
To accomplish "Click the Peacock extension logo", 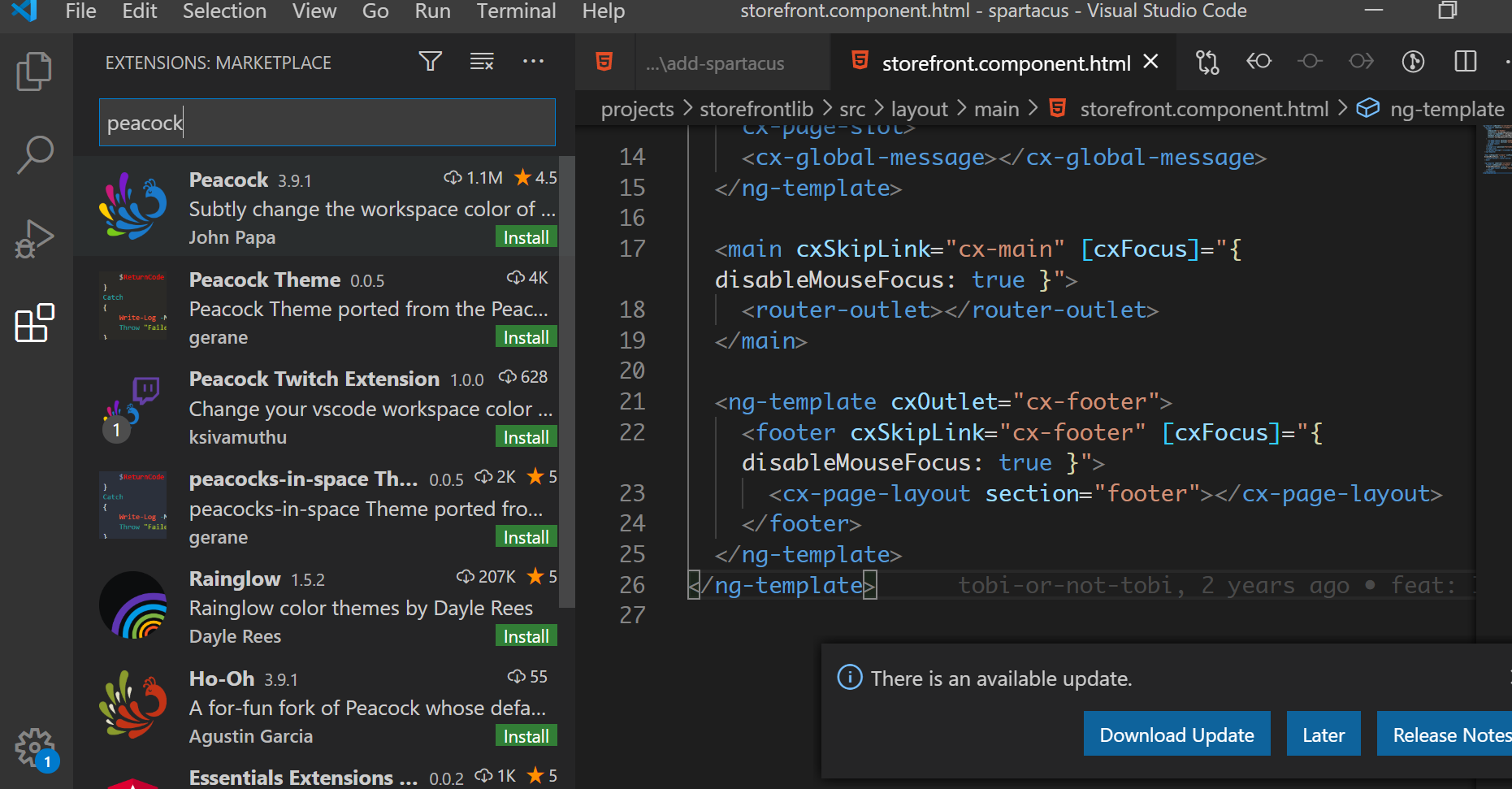I will point(132,206).
